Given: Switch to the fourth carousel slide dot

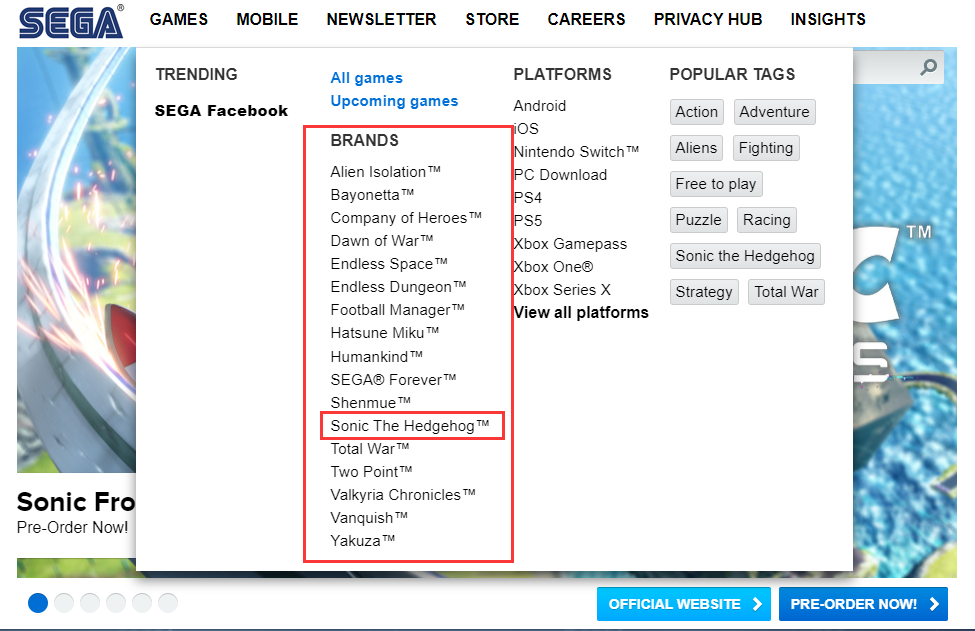Looking at the screenshot, I should tap(116, 602).
